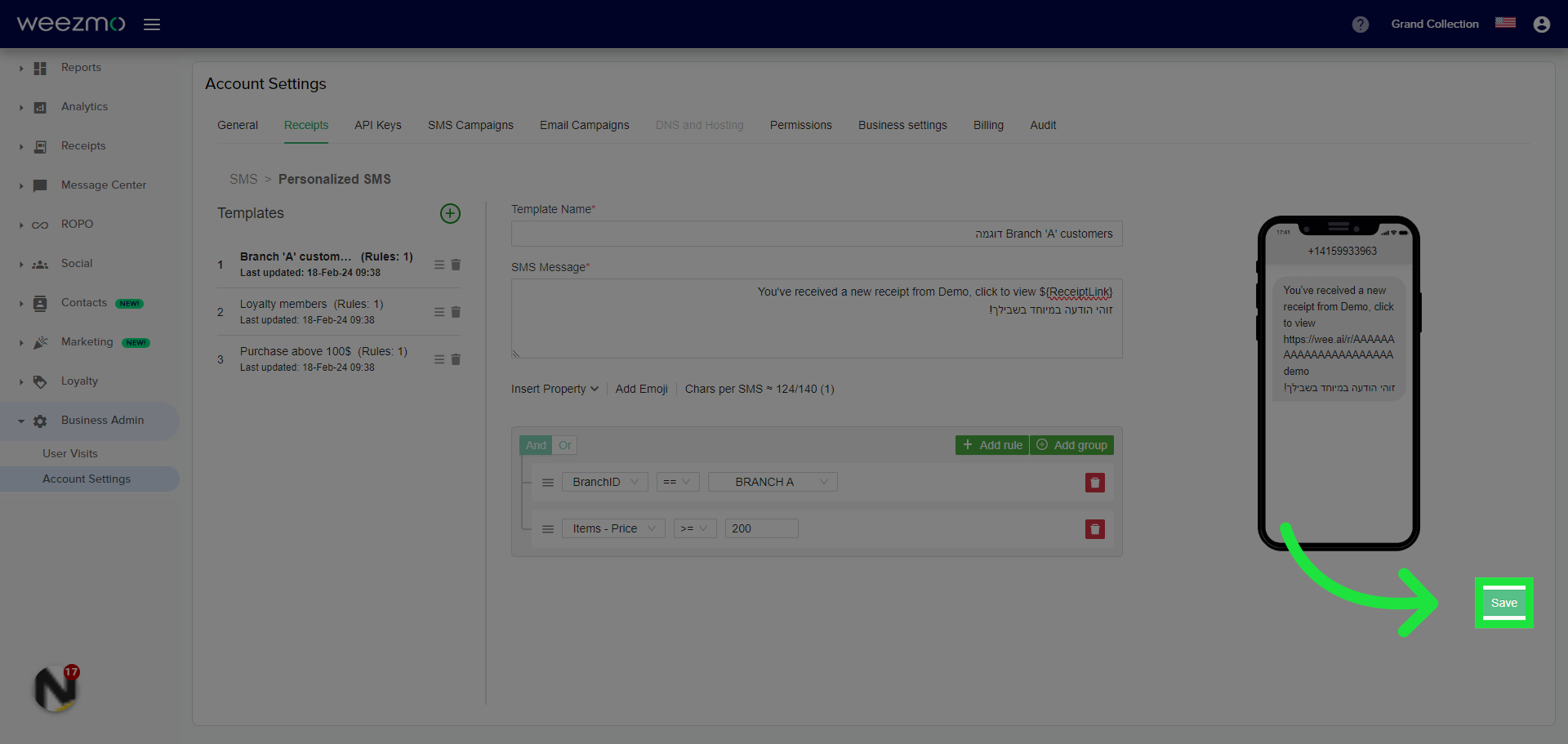Viewport: 1568px width, 744px height.
Task: Click the Add group button
Action: [1071, 445]
